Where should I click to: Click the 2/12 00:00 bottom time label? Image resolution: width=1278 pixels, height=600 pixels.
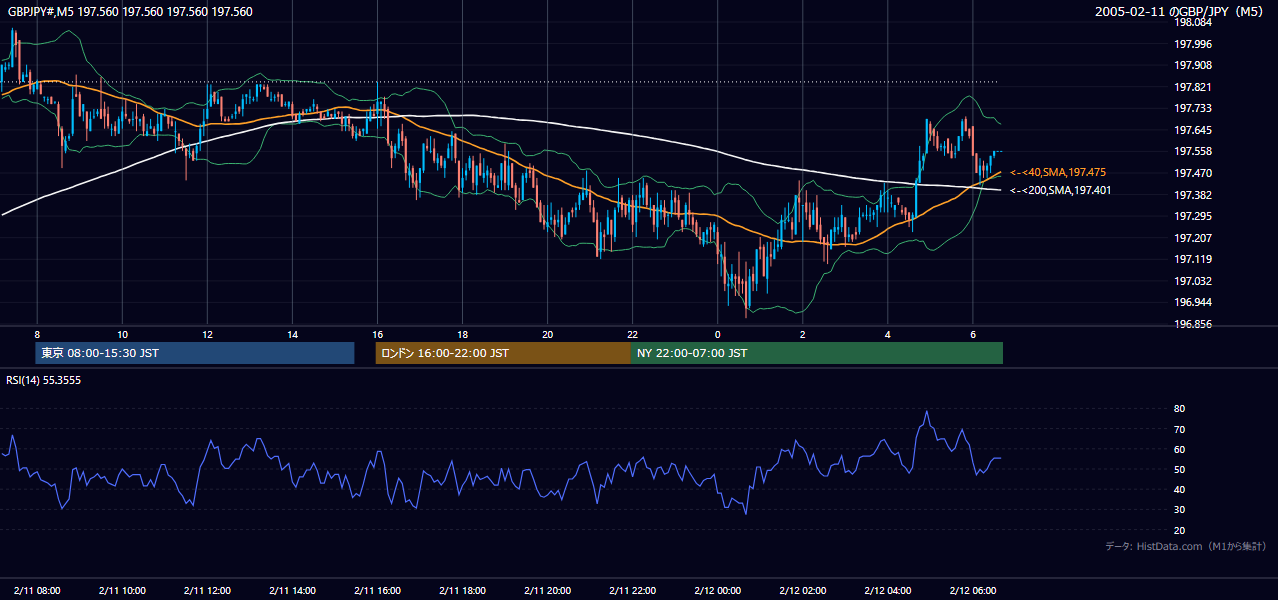[717, 591]
